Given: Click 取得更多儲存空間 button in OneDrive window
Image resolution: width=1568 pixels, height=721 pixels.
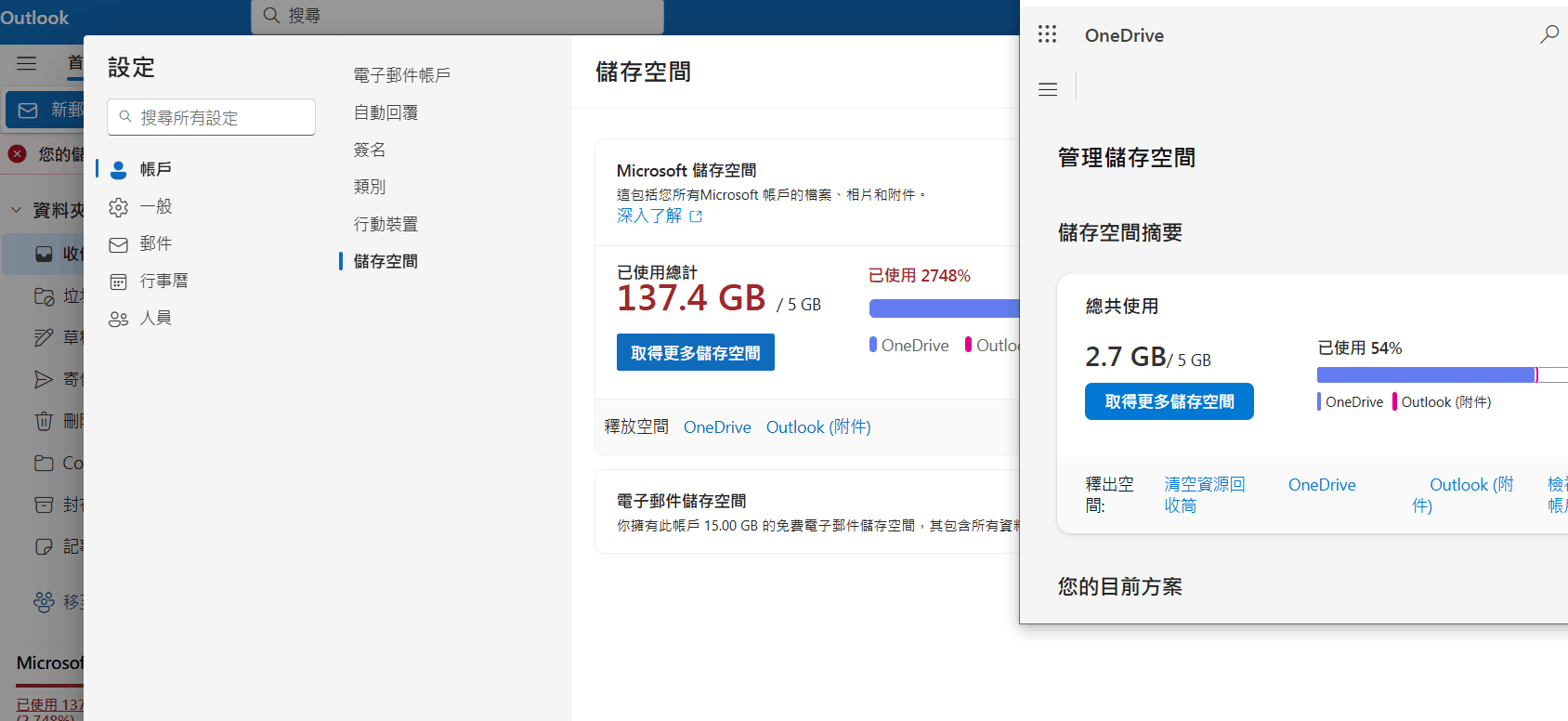Looking at the screenshot, I should [x=1169, y=401].
